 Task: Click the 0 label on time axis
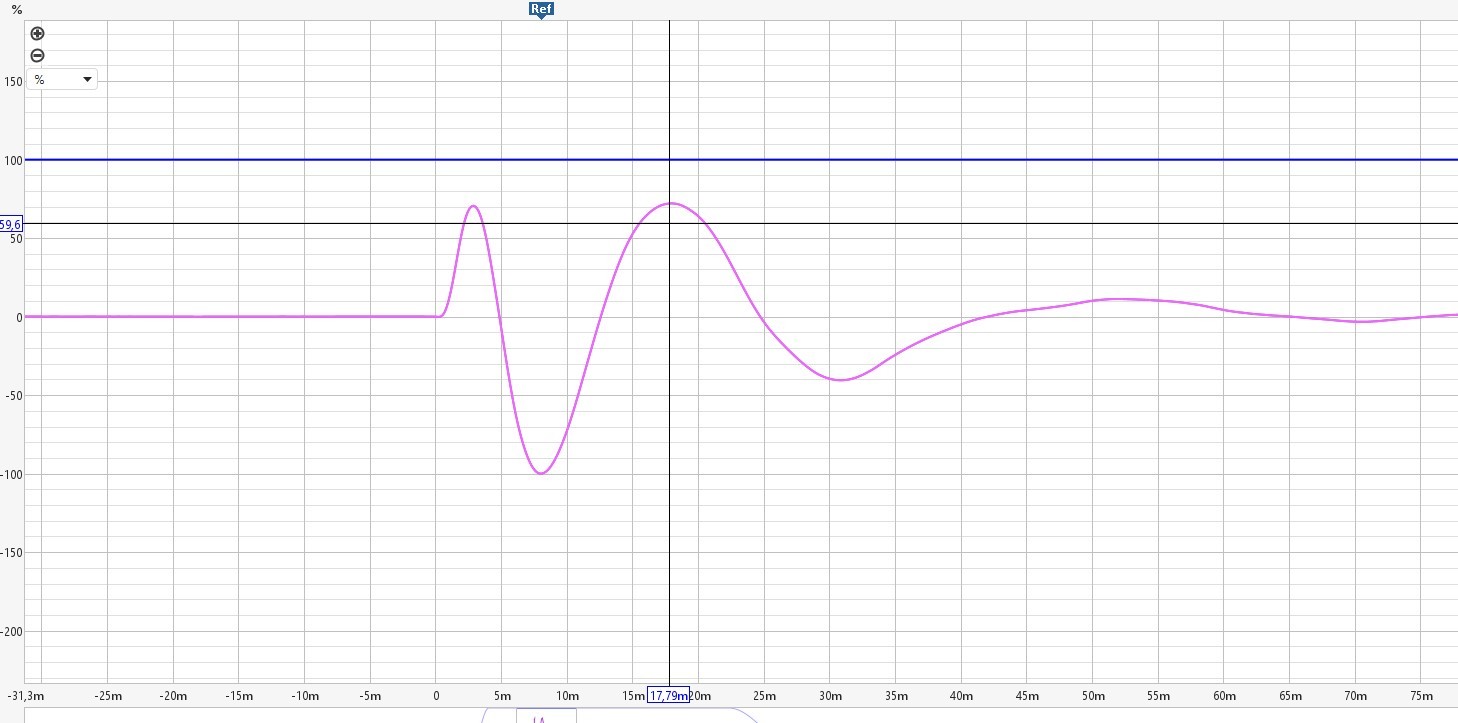click(436, 696)
